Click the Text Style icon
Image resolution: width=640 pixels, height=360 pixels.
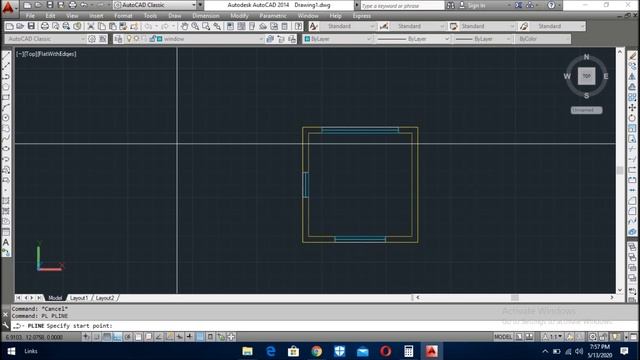coord(313,26)
